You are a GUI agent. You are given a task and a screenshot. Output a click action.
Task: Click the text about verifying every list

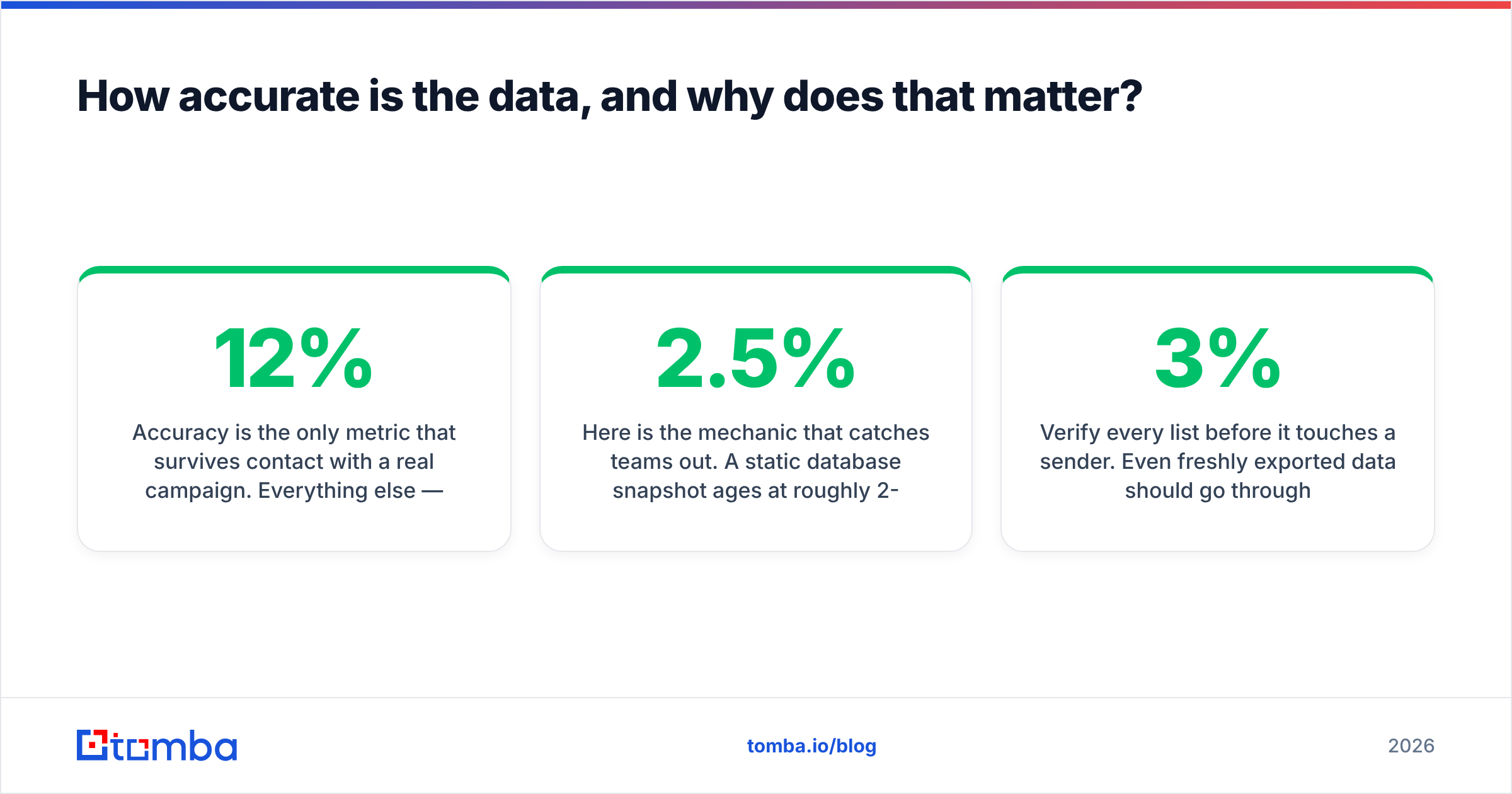pos(1217,461)
